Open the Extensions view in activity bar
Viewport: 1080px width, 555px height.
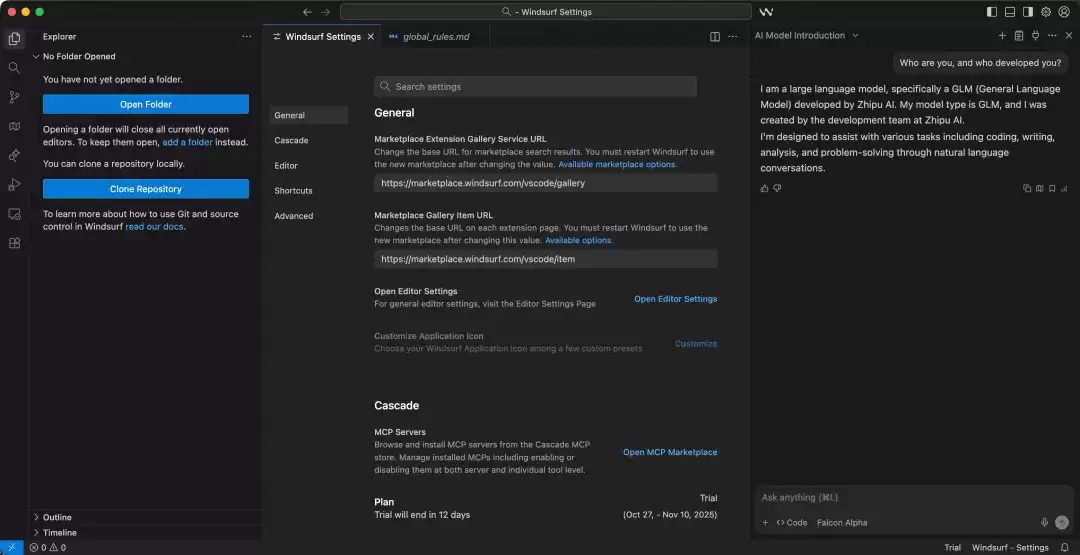[x=14, y=243]
